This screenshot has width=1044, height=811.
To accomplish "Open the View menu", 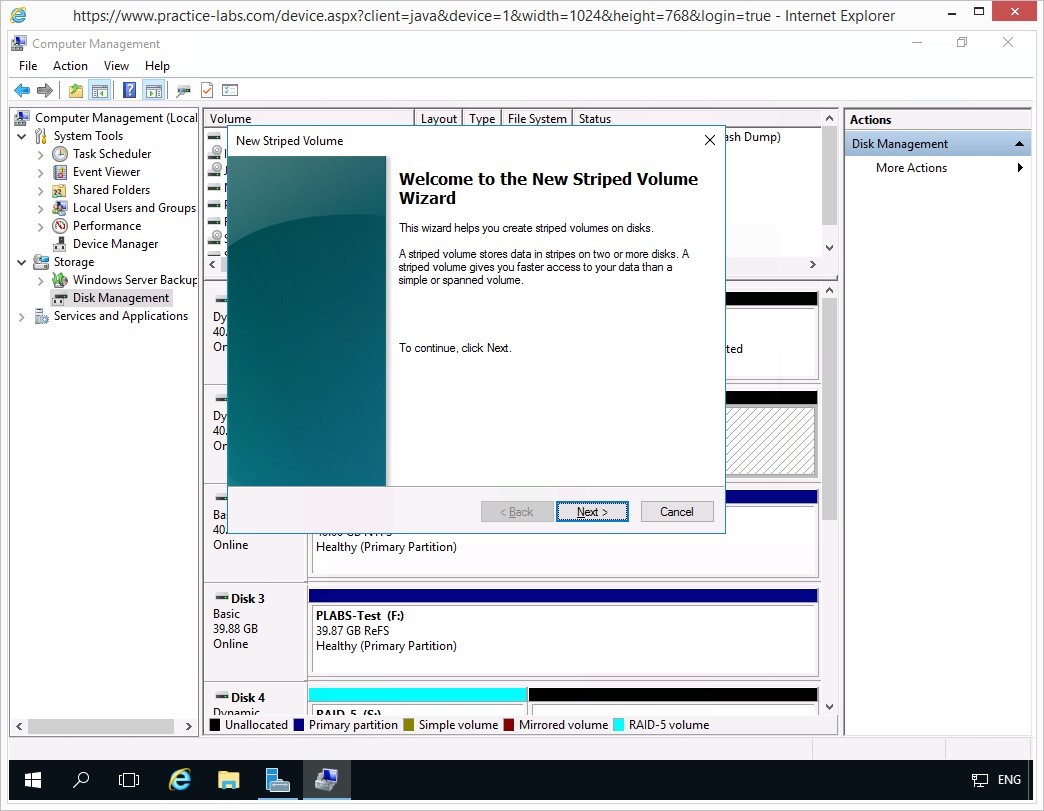I will tap(116, 66).
